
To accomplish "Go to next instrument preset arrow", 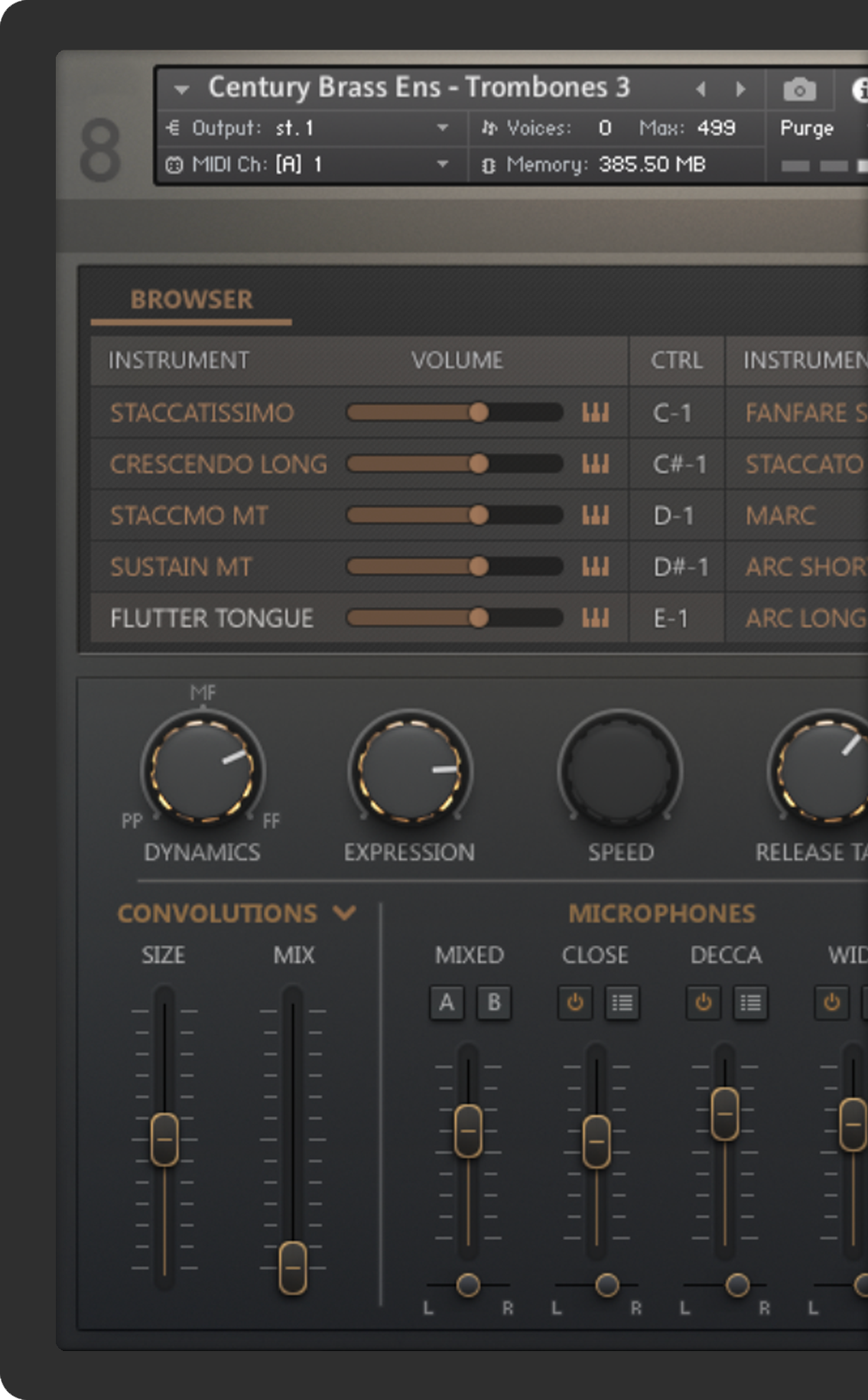I will (740, 90).
